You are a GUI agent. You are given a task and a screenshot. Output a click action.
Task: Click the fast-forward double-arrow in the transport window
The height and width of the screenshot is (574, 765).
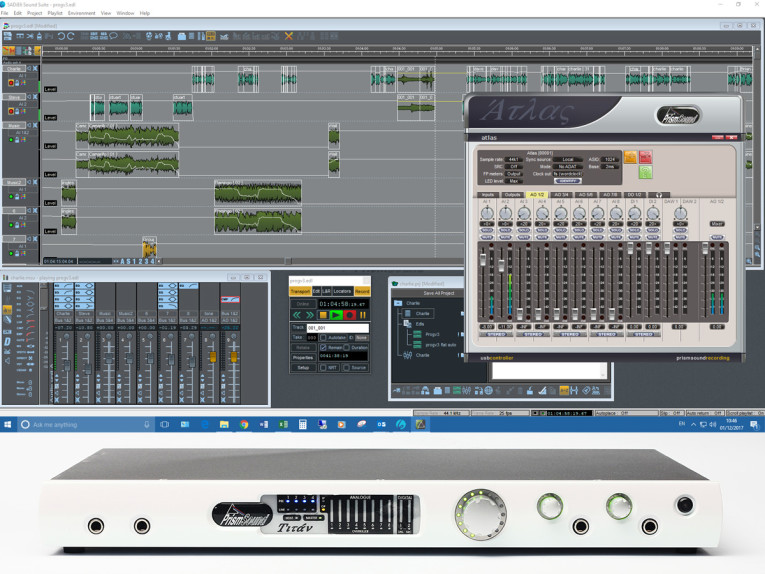pyautogui.click(x=309, y=316)
